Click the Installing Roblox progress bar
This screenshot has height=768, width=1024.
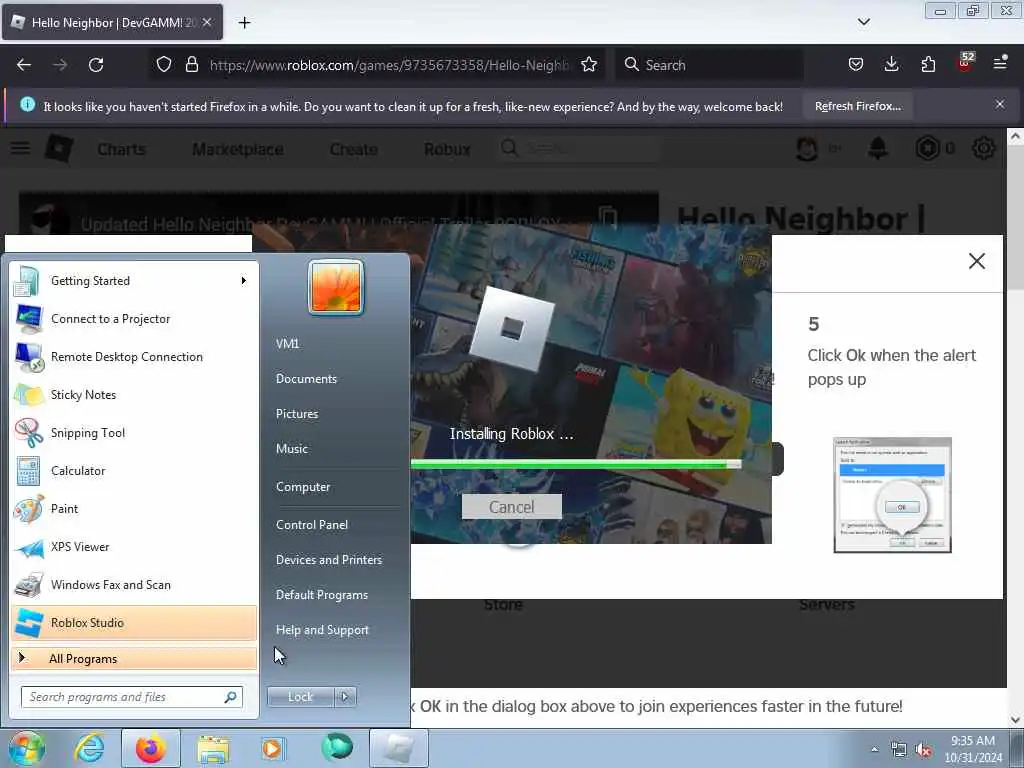(x=575, y=464)
